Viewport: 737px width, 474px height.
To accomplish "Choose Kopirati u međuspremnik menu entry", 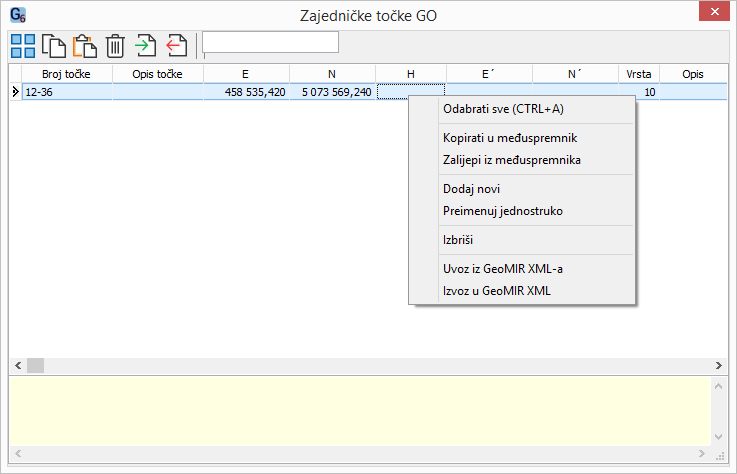I will tap(522, 138).
